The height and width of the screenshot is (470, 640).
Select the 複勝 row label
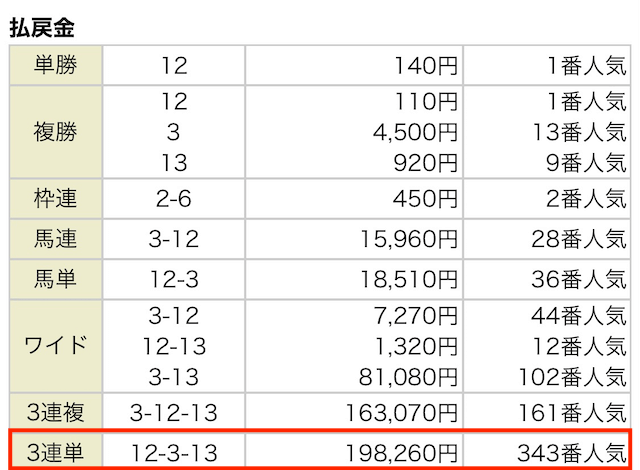pyautogui.click(x=55, y=132)
